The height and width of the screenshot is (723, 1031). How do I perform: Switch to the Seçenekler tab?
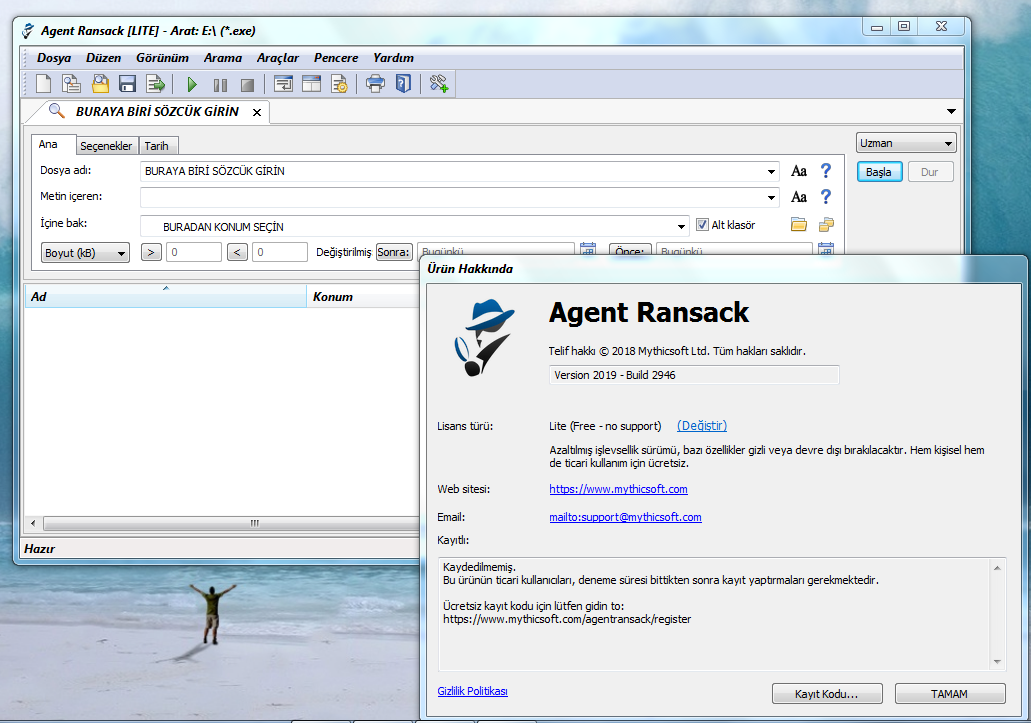coord(106,146)
